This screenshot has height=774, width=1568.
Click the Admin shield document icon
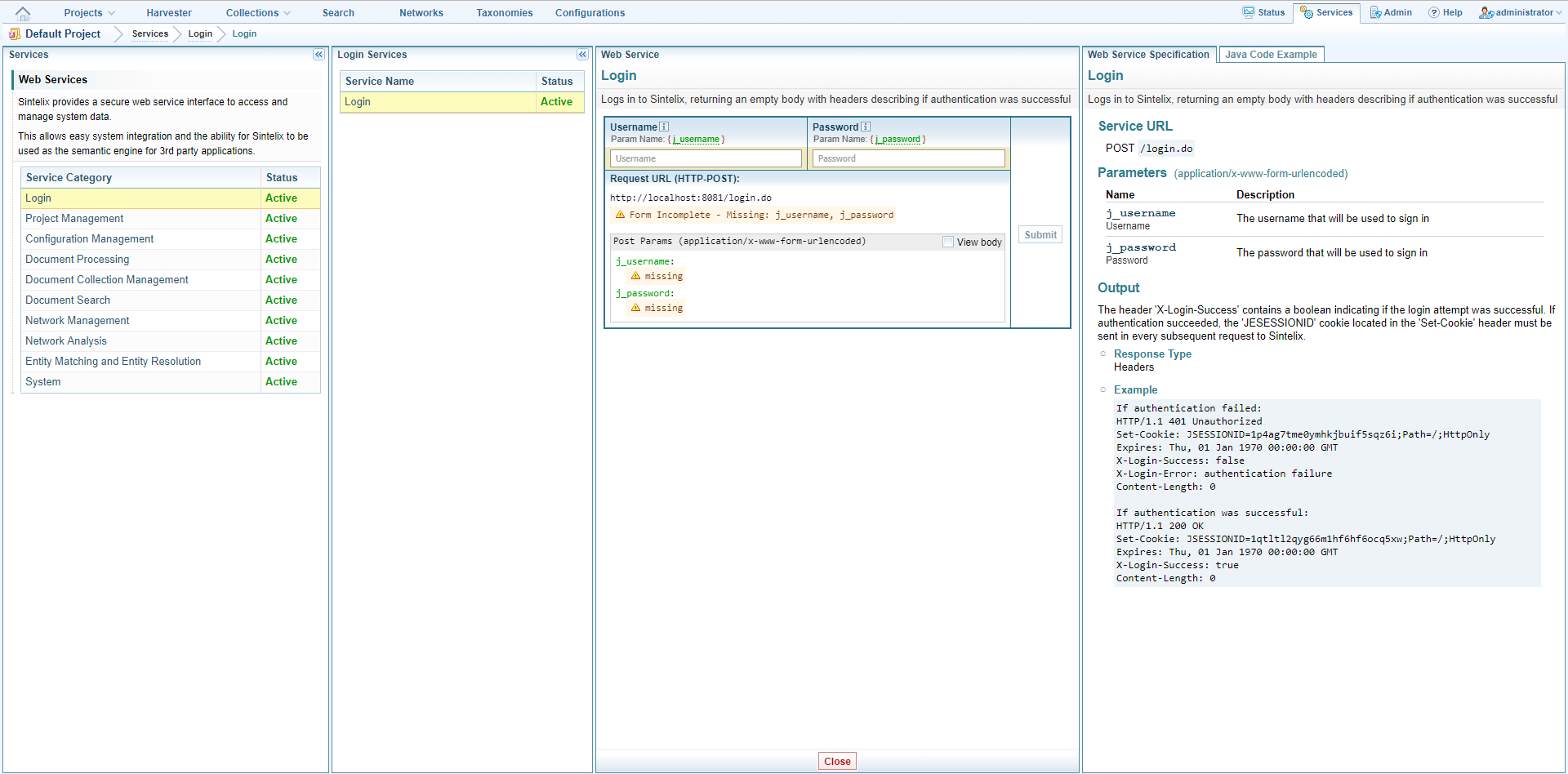[x=1375, y=12]
